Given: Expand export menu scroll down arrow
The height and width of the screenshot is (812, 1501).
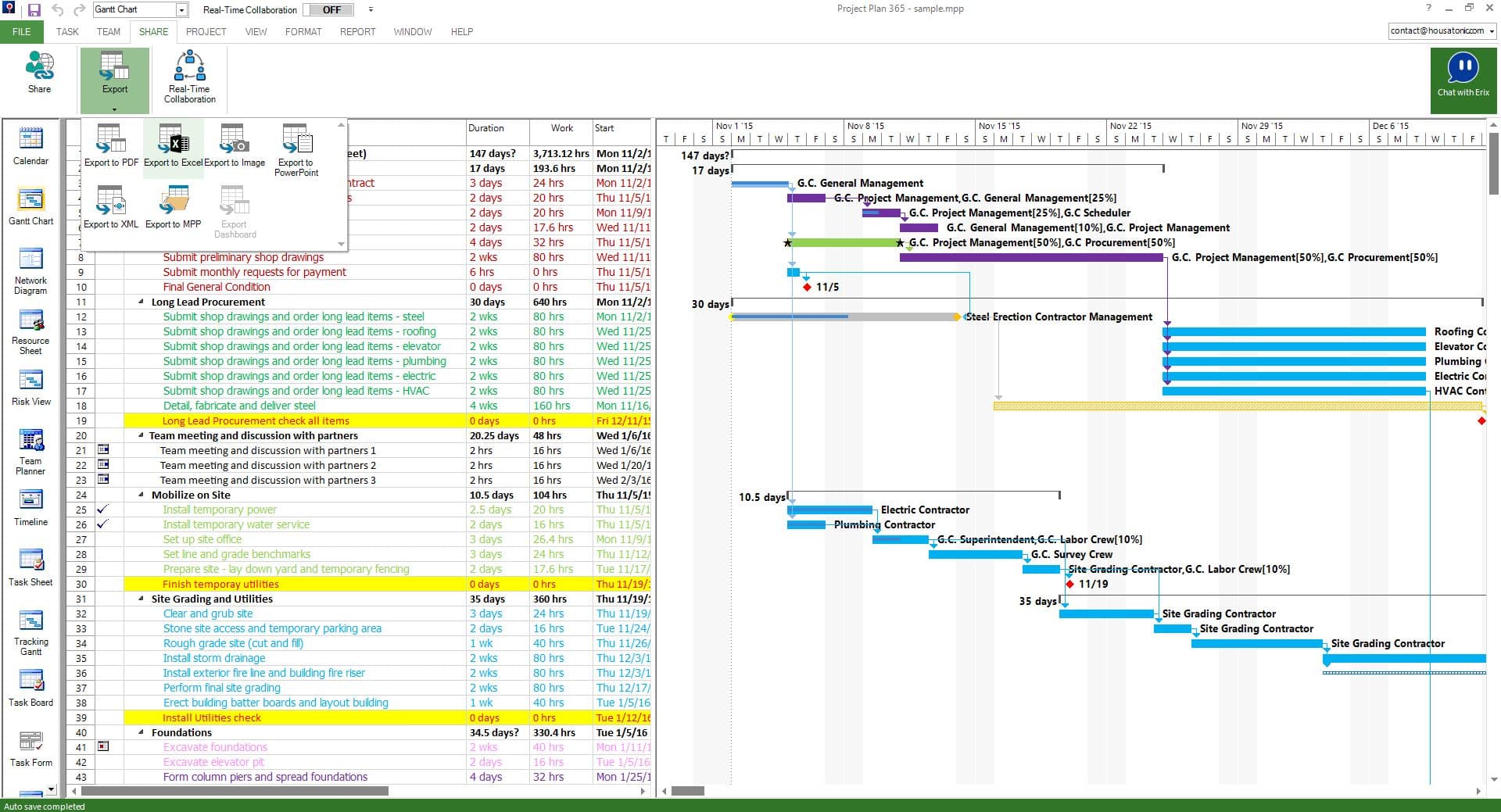Looking at the screenshot, I should (341, 244).
